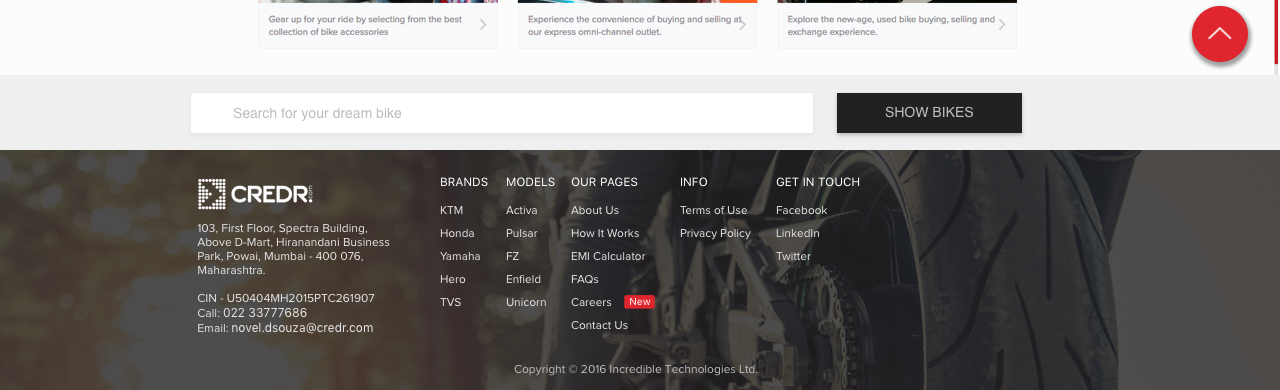Image resolution: width=1280 pixels, height=390 pixels.
Task: Select the Activa model link
Action: tap(522, 210)
